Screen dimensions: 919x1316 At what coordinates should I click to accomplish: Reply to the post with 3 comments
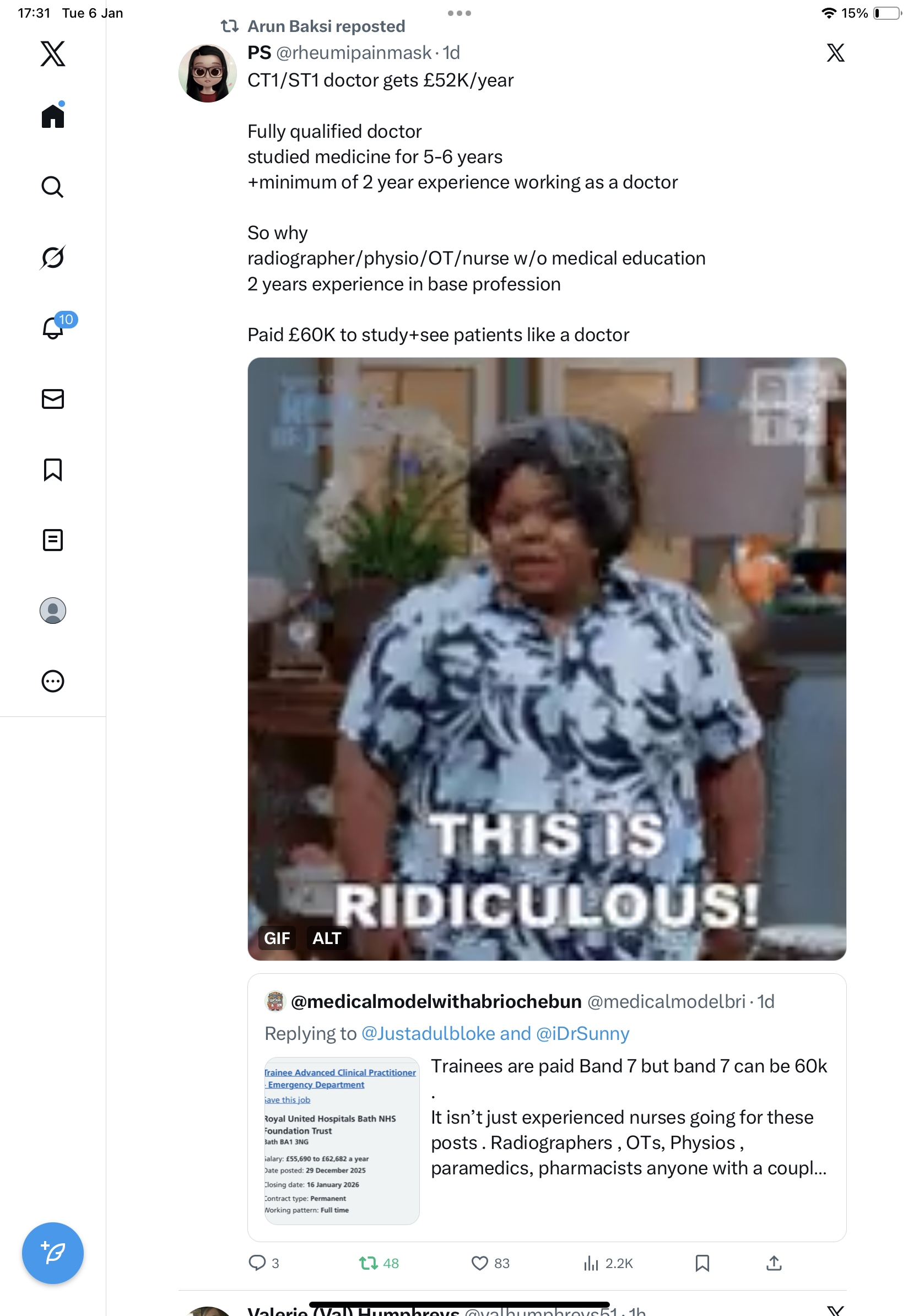click(263, 1263)
